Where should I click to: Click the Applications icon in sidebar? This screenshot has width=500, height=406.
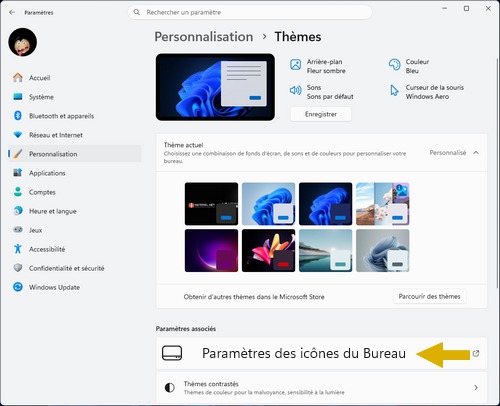point(18,173)
